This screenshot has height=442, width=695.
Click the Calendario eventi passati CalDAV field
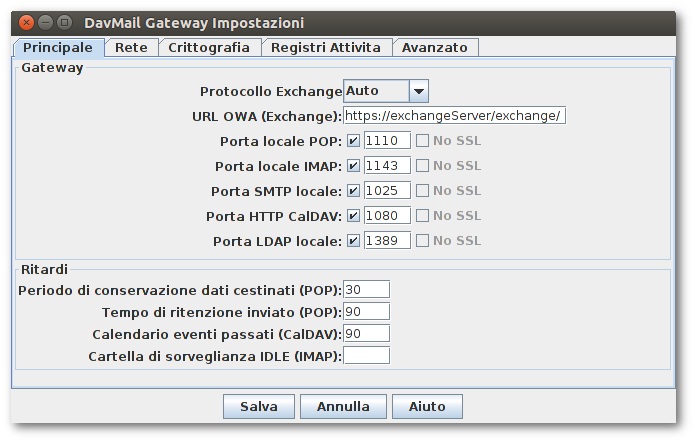[366, 333]
